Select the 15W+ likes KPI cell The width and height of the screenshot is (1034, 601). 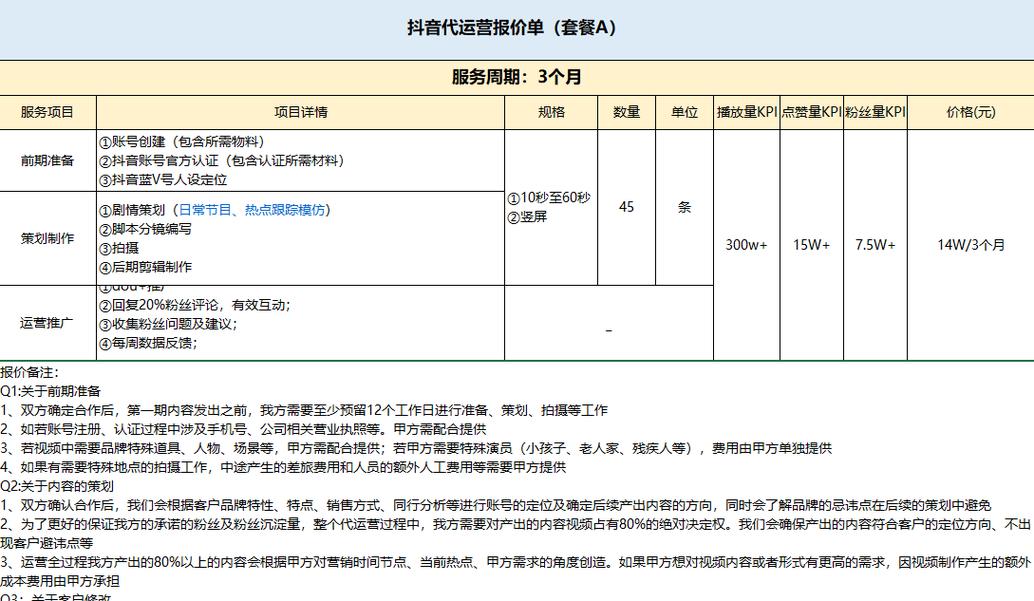tap(812, 245)
